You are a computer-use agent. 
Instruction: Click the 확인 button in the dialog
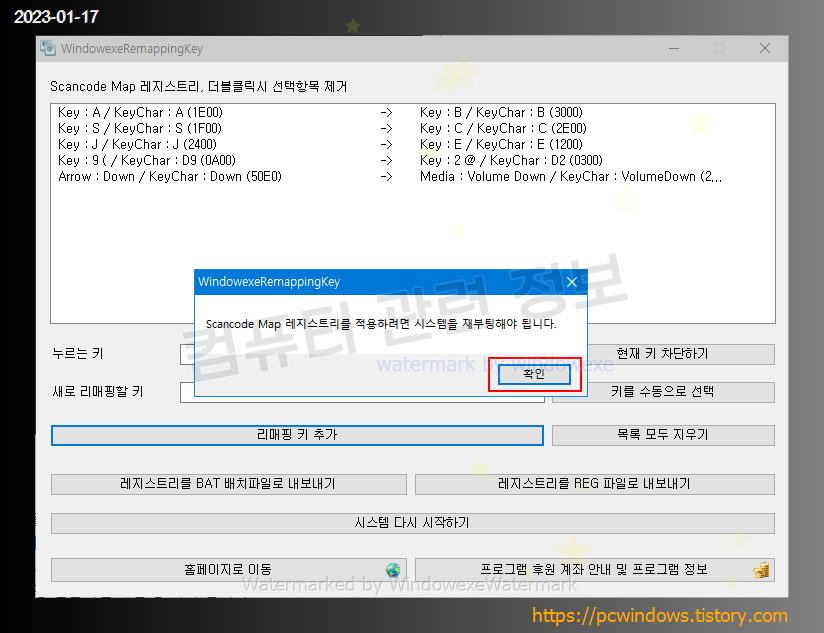[534, 374]
